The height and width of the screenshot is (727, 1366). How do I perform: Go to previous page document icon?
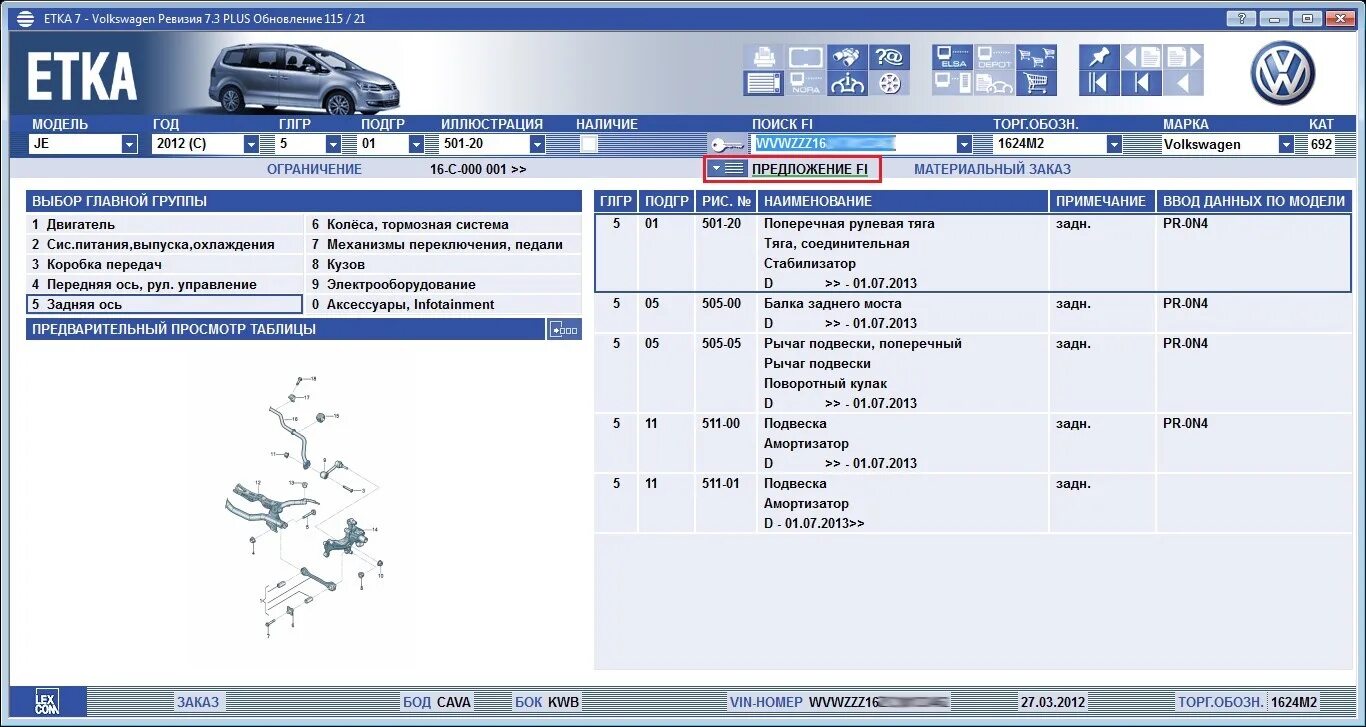[1142, 57]
